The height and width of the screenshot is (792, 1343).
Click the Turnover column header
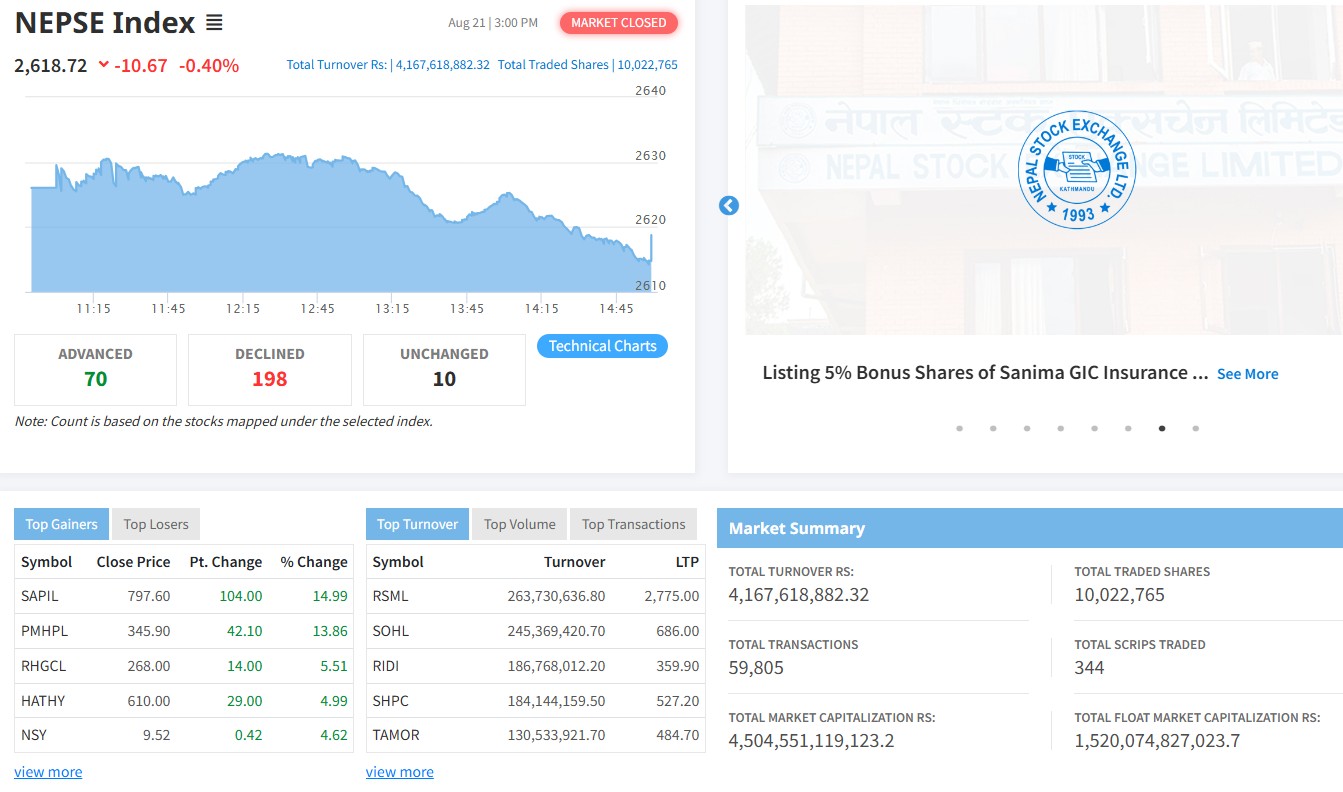pyautogui.click(x=575, y=562)
